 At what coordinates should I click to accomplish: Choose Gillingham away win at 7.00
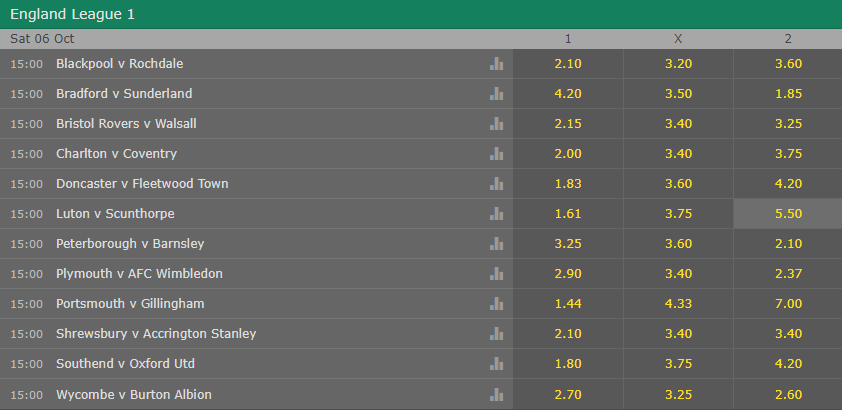(x=788, y=304)
